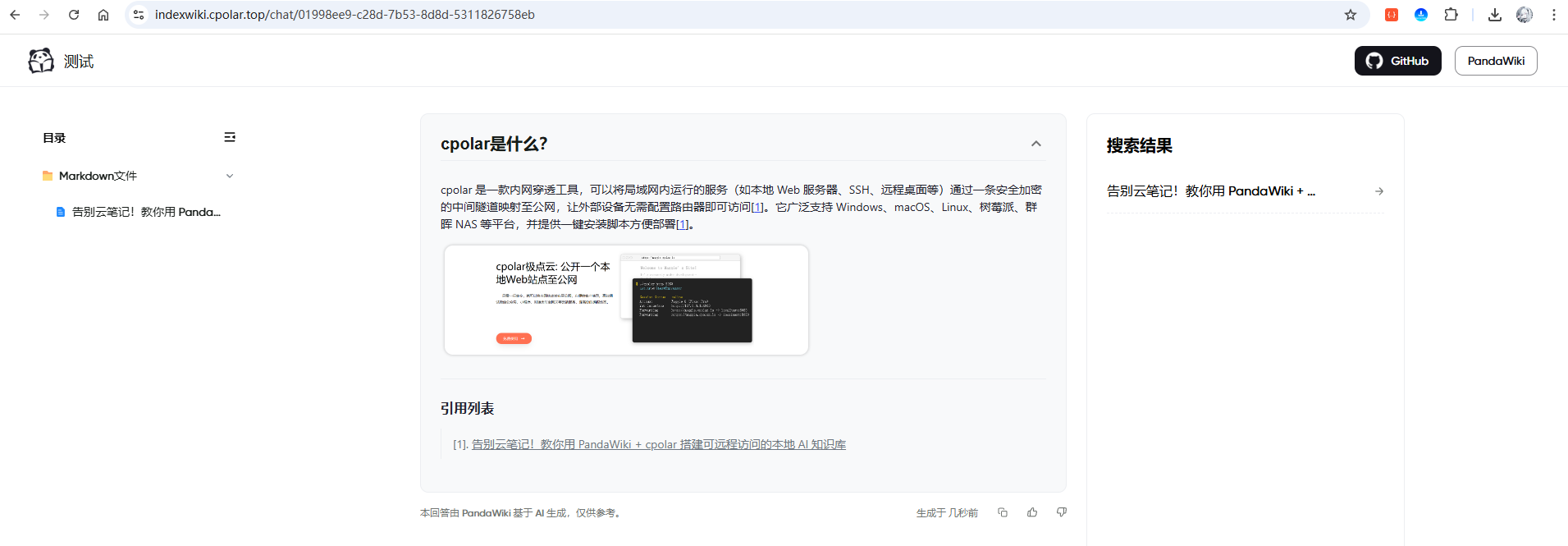Open the red extension icon in toolbar
The image size is (1568, 546).
click(1392, 15)
